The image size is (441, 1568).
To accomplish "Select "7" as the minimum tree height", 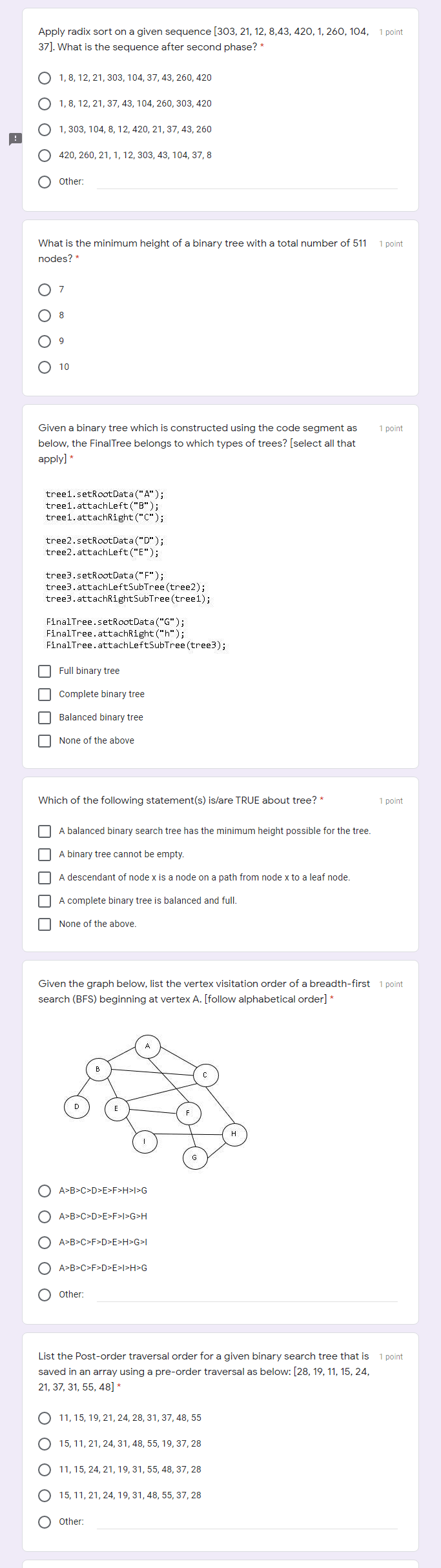I will 45,289.
